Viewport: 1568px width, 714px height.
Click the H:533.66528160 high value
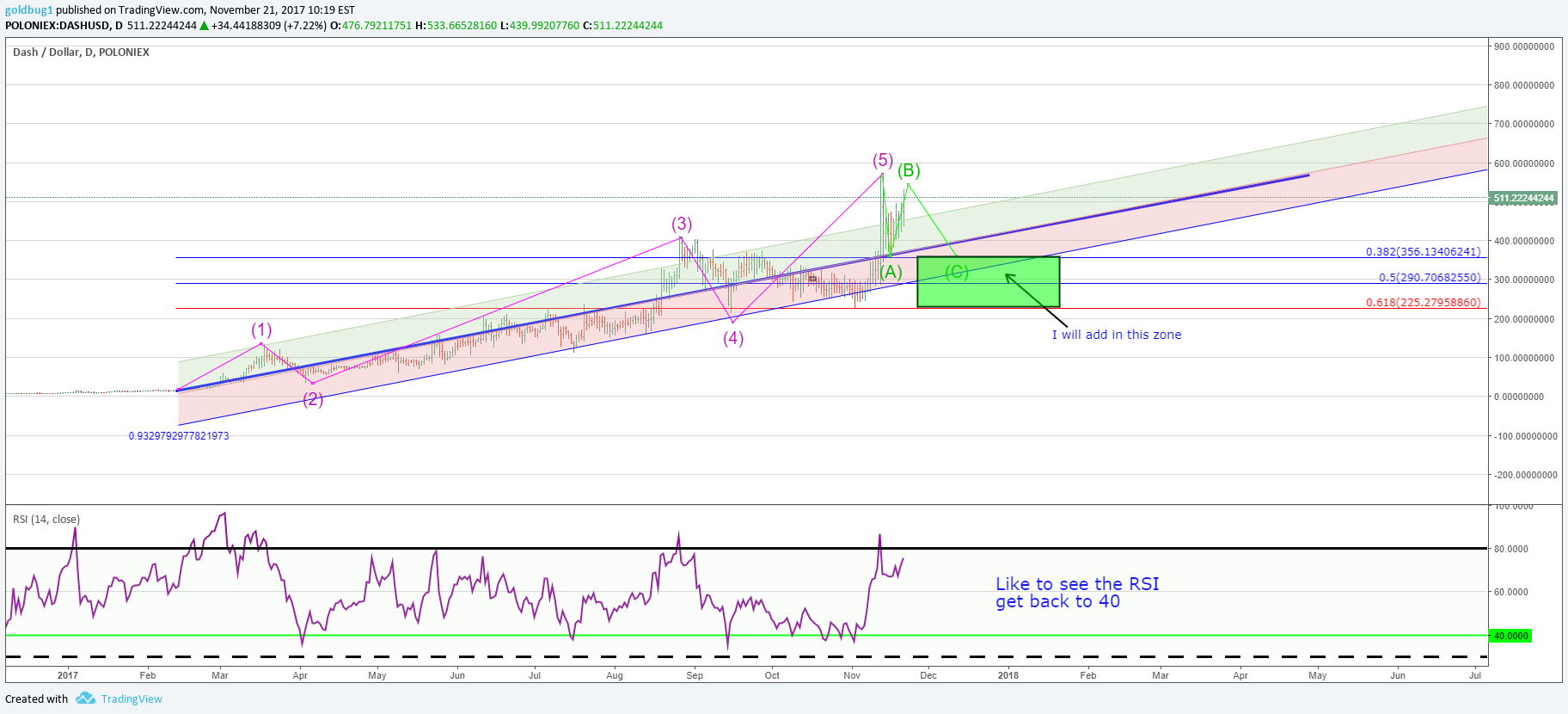456,26
